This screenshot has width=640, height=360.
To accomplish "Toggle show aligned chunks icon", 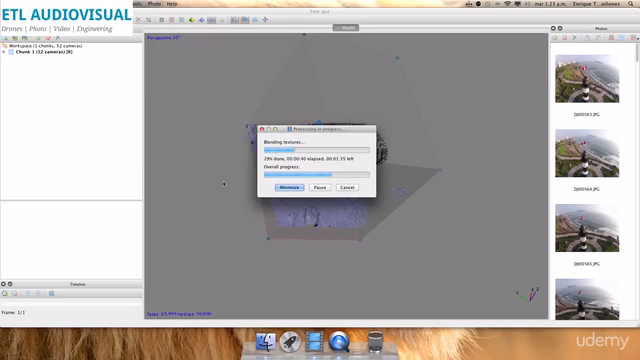I will tap(255, 20).
